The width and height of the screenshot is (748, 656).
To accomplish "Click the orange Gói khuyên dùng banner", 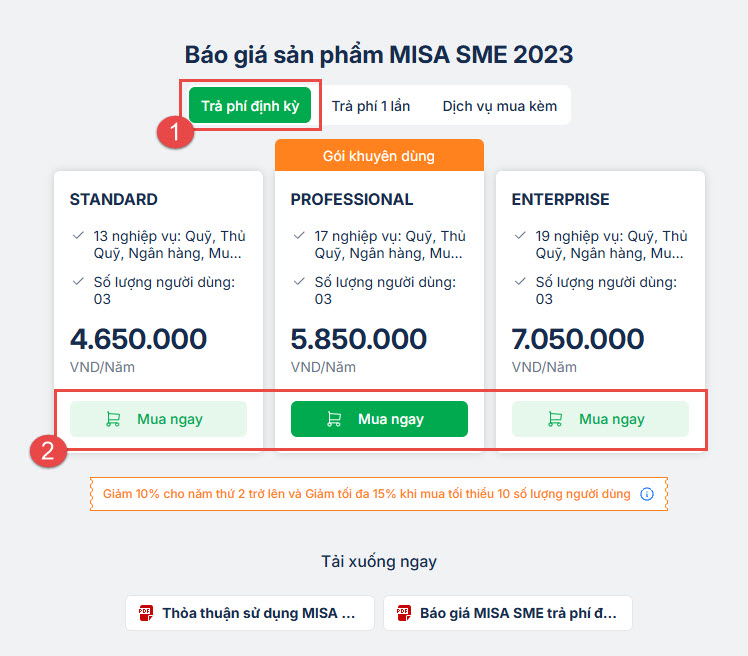I will [379, 156].
